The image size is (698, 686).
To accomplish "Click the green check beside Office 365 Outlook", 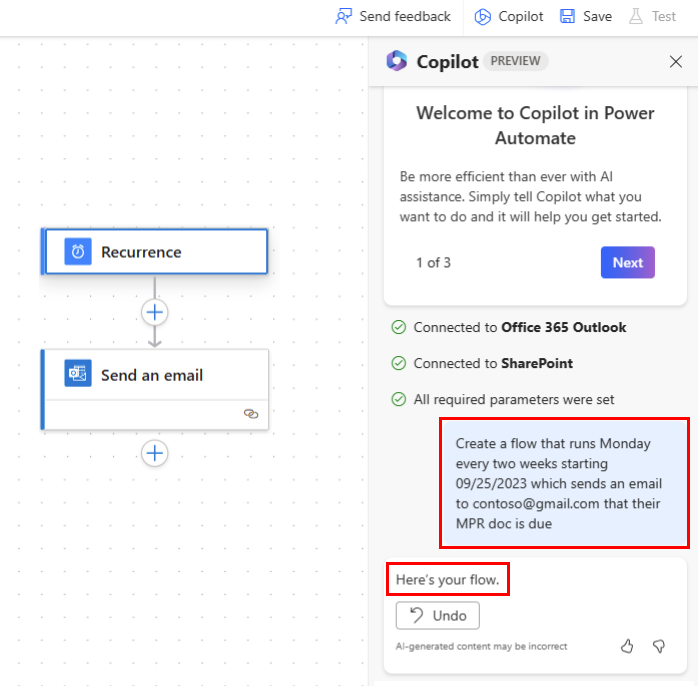I will coord(398,327).
